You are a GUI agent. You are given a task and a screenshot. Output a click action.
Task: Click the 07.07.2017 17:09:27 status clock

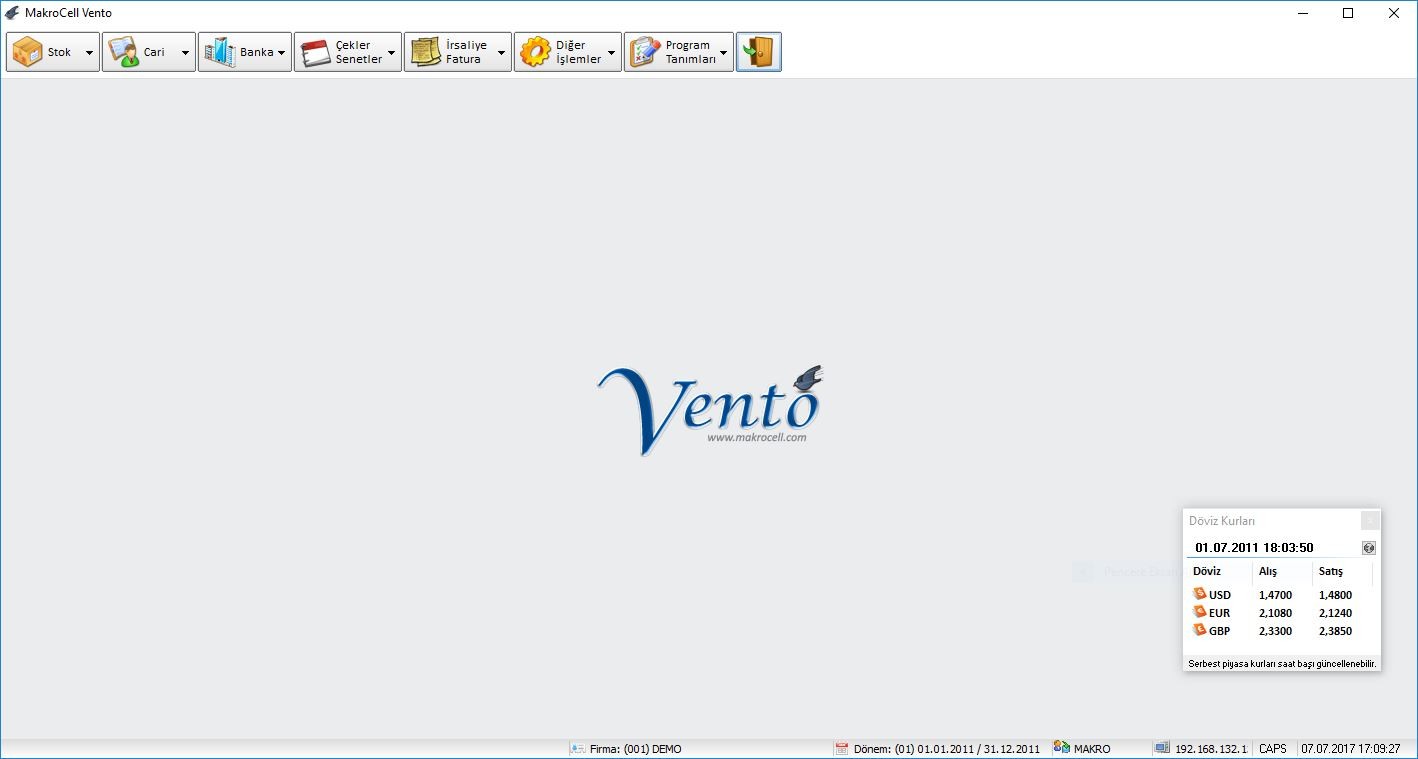(x=1351, y=749)
